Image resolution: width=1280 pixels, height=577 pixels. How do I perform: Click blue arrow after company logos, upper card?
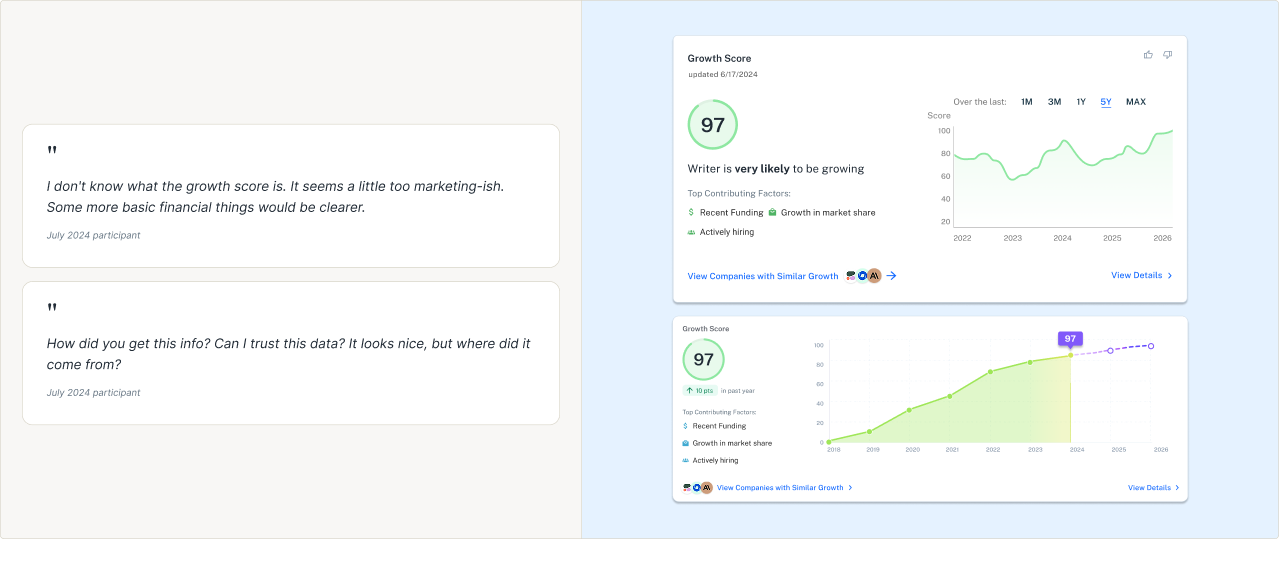tap(891, 276)
